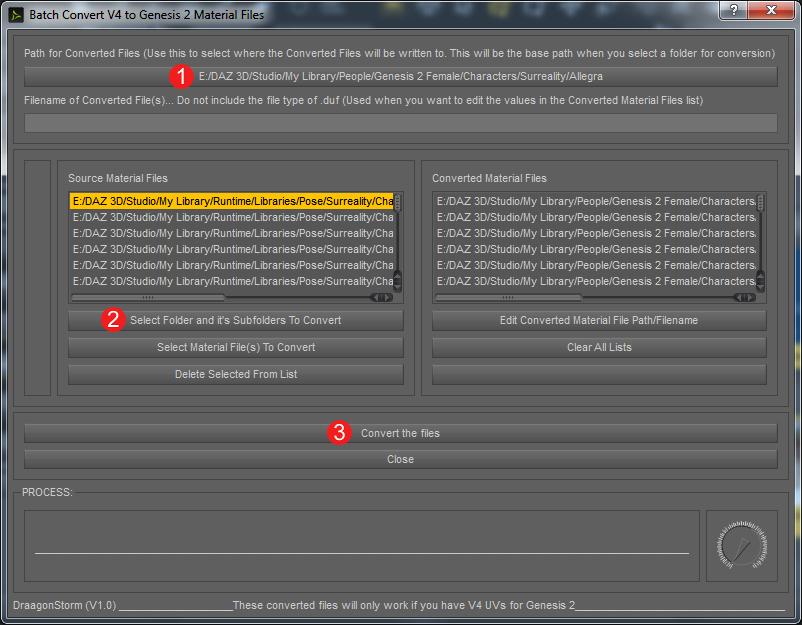Focus the converted filename input field
The height and width of the screenshot is (625, 802).
pyautogui.click(x=400, y=123)
